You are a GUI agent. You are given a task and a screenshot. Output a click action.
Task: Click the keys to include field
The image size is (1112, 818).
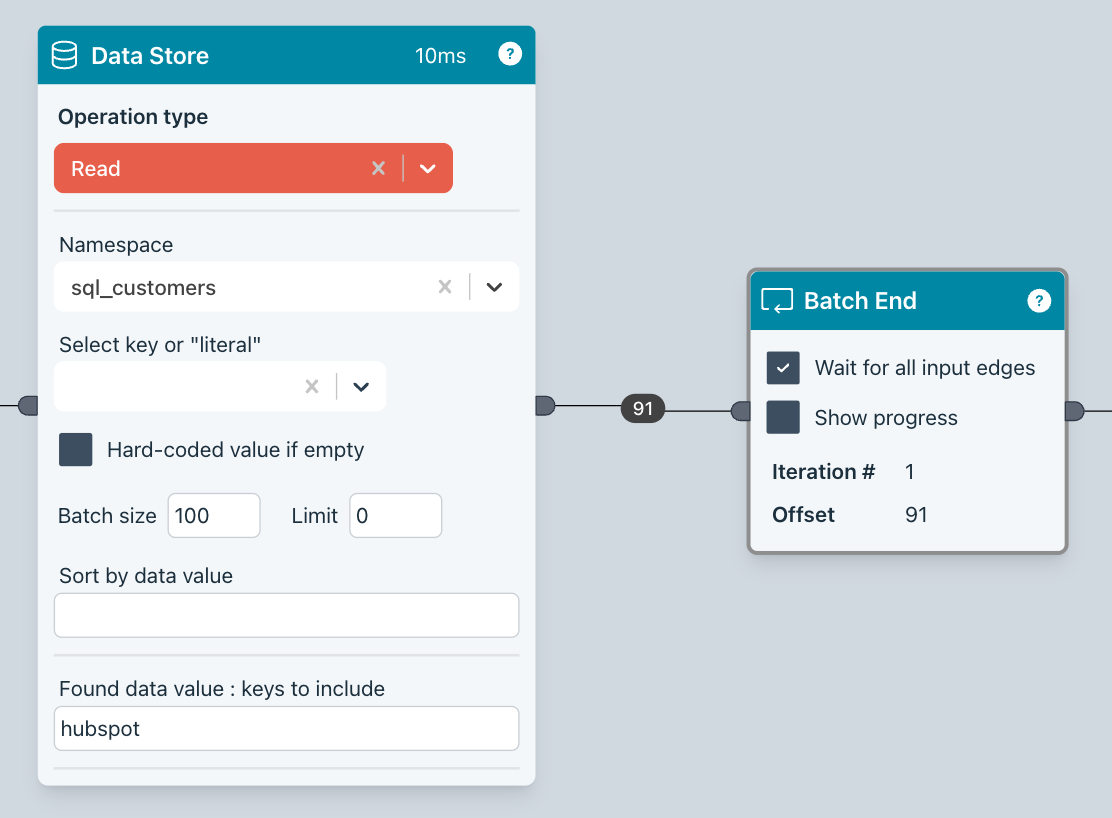coord(286,729)
